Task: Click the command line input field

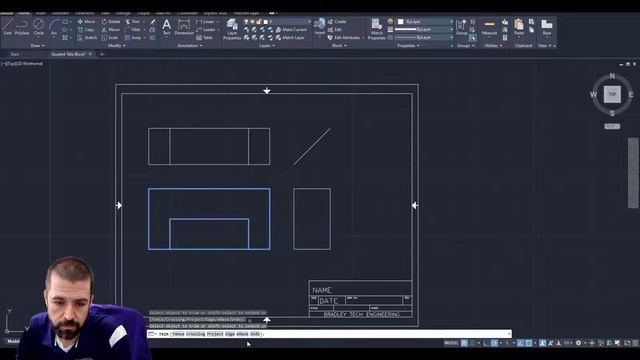Action: (x=329, y=334)
